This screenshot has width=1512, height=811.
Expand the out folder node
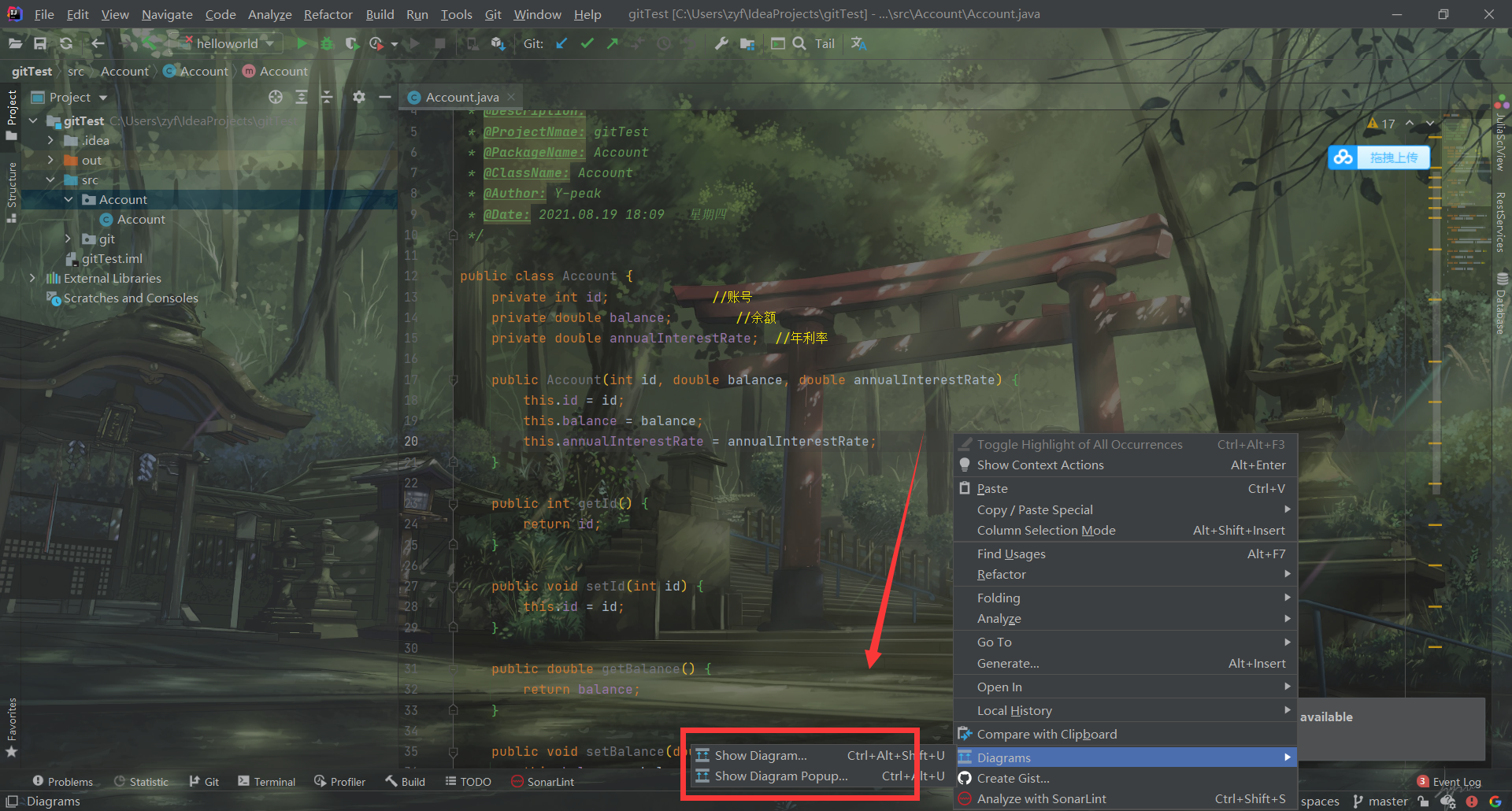(51, 160)
